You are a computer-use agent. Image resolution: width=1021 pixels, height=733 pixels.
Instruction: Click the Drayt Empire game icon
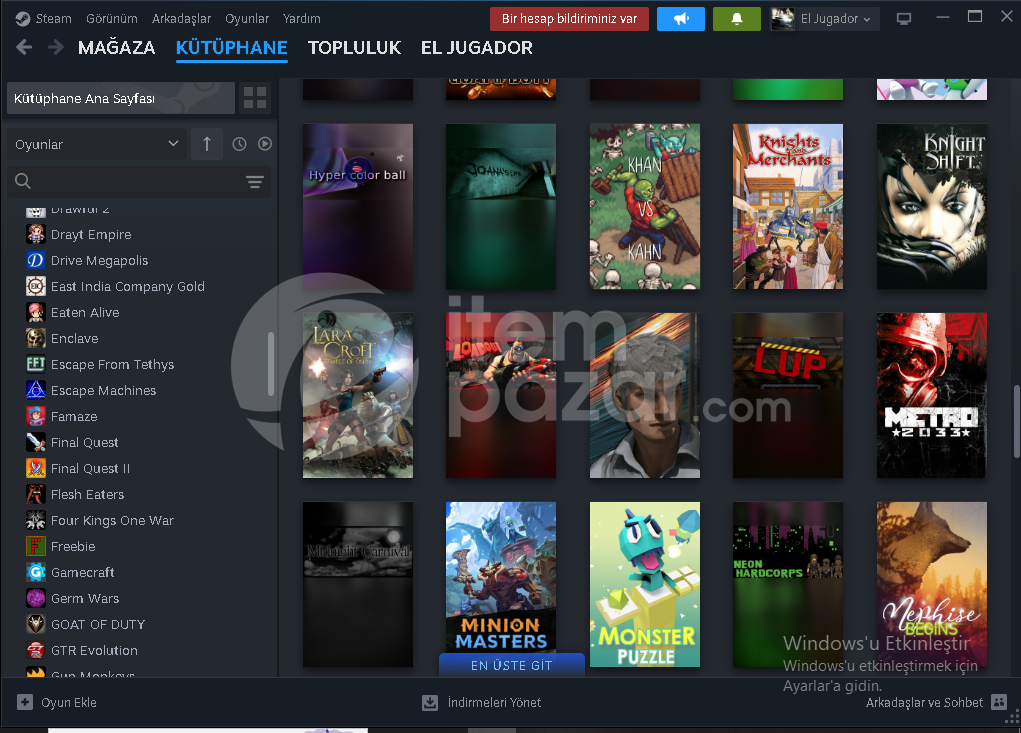click(36, 234)
